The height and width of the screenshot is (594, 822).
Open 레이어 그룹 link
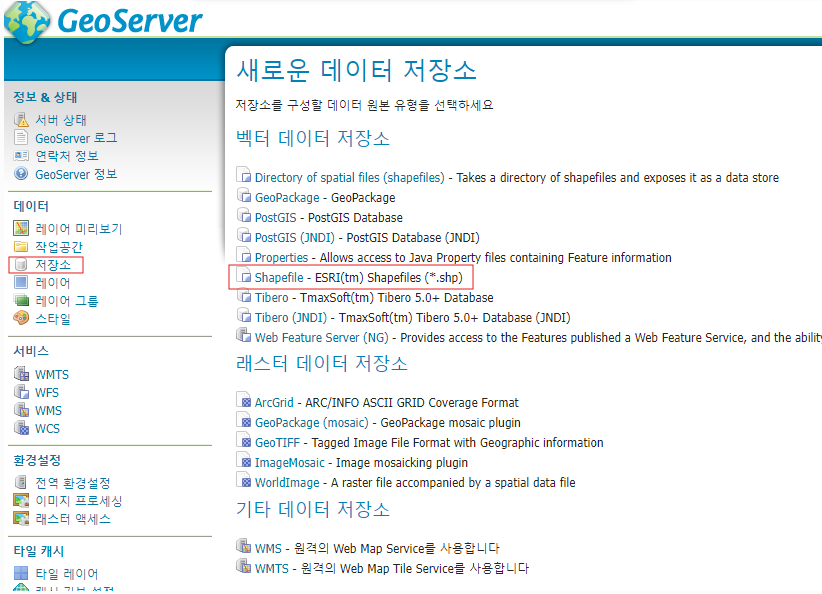coord(67,301)
